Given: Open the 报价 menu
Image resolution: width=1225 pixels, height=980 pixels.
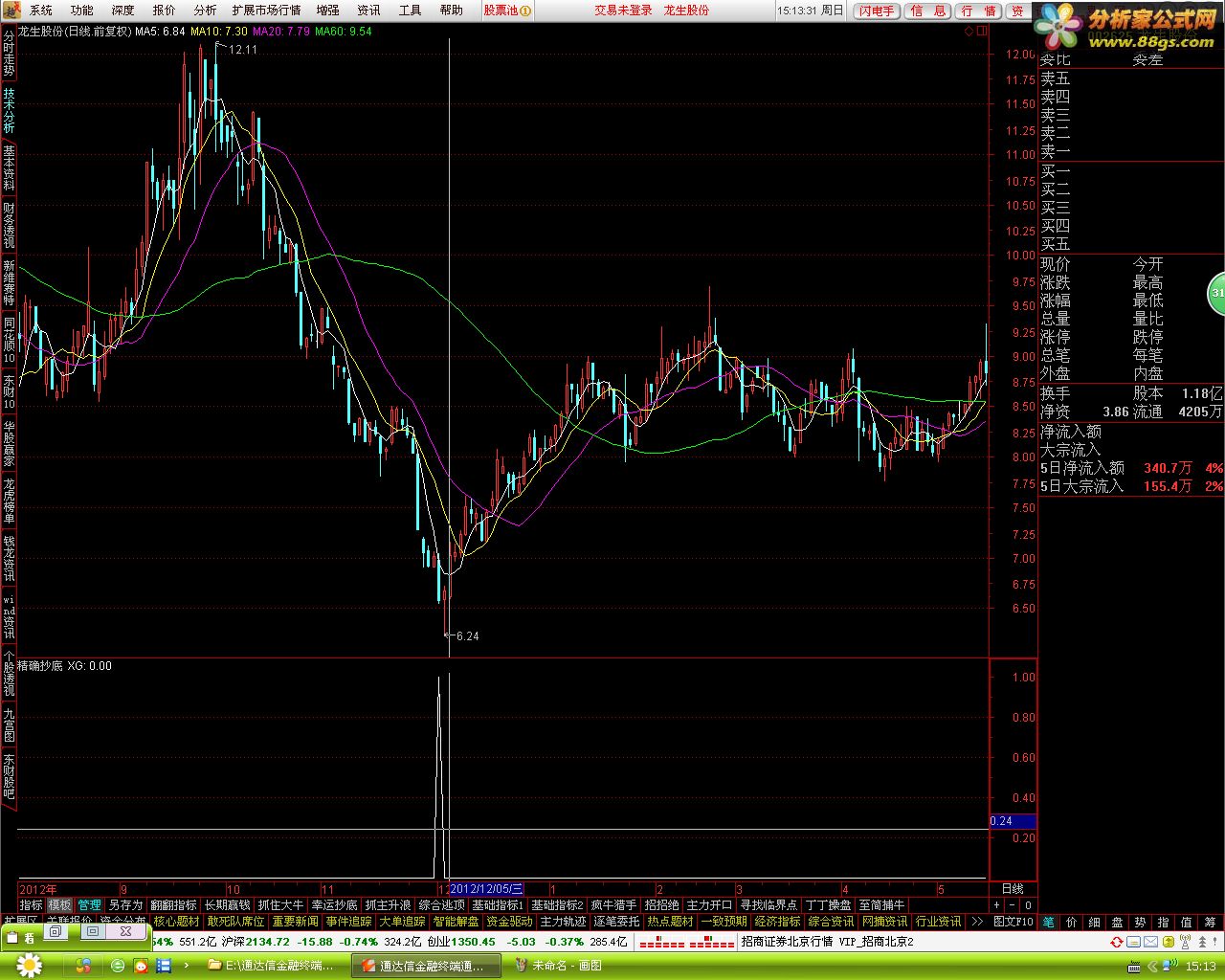Looking at the screenshot, I should pyautogui.click(x=164, y=11).
